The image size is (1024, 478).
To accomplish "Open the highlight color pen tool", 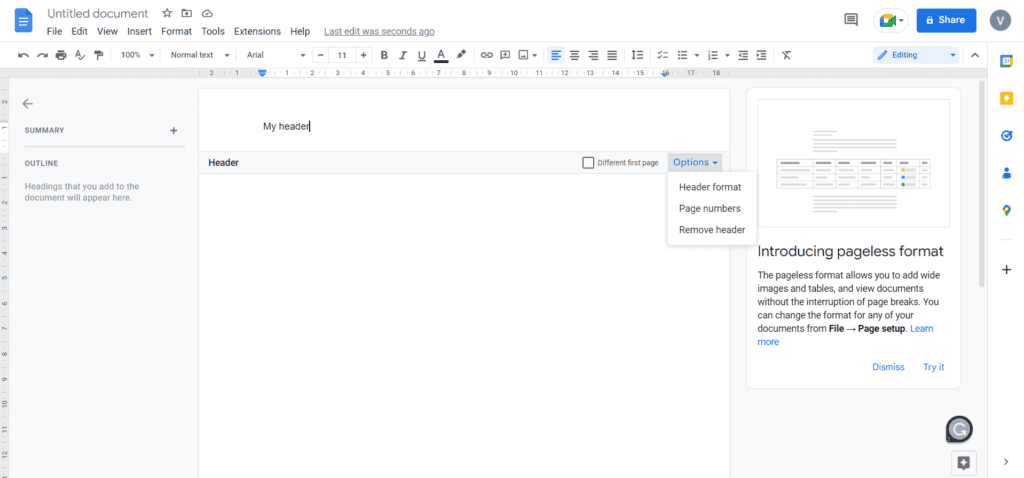I will point(461,55).
